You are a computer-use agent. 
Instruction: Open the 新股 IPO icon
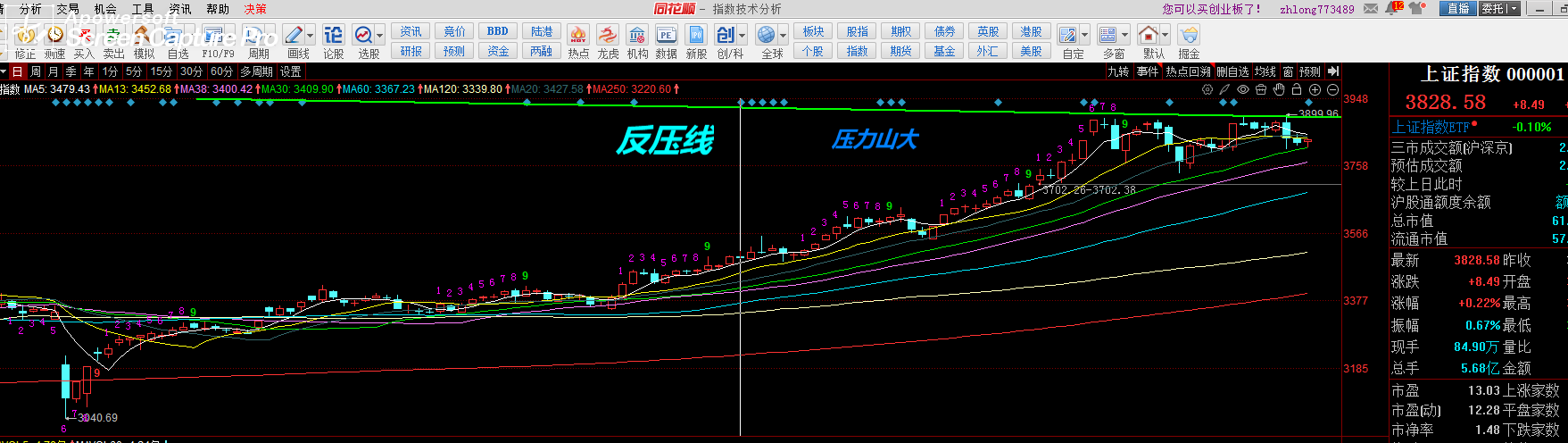point(696,35)
